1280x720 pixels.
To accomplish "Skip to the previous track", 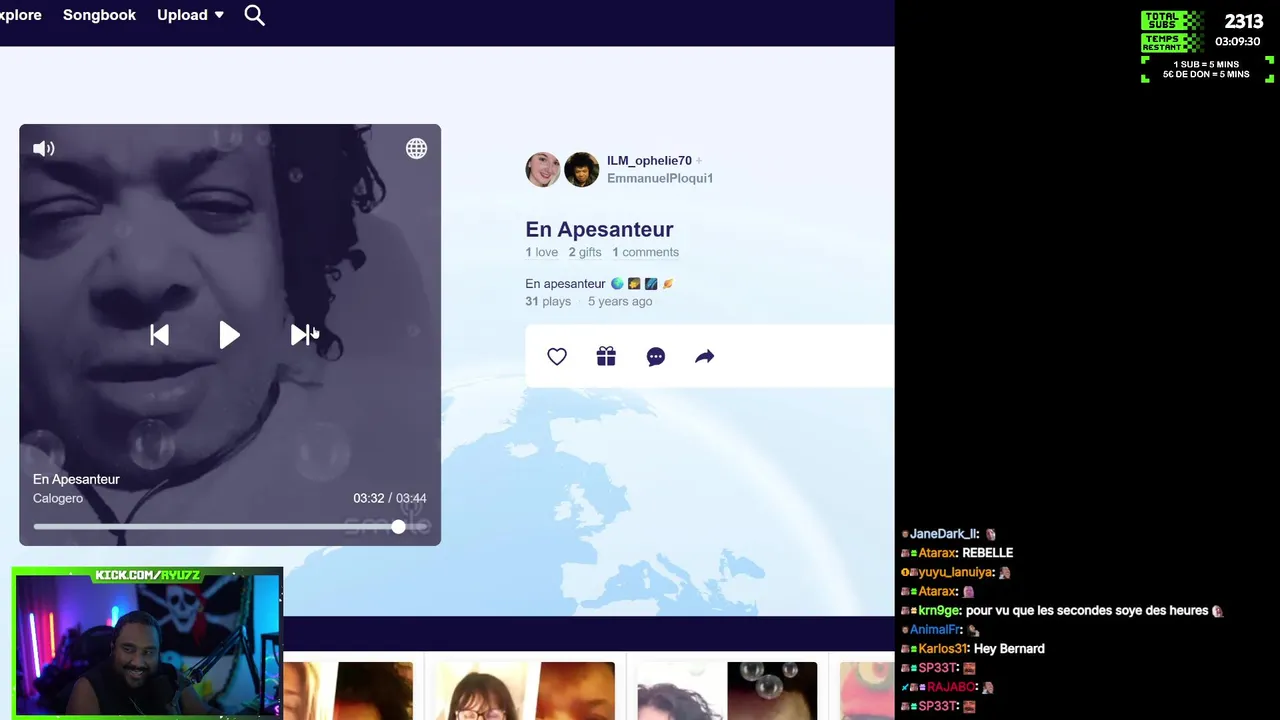I will click(159, 335).
